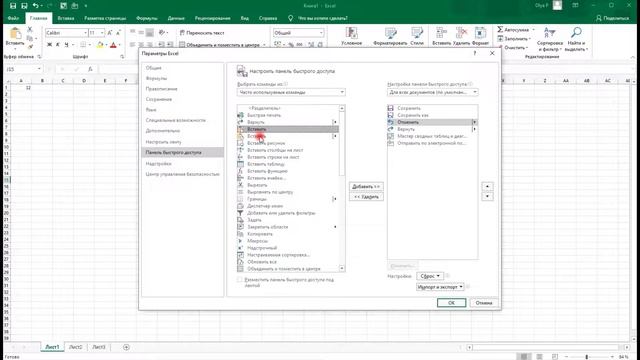Expand the Объединить и поместить в центре arrow
This screenshot has height=360, width=640.
[x=264, y=44]
